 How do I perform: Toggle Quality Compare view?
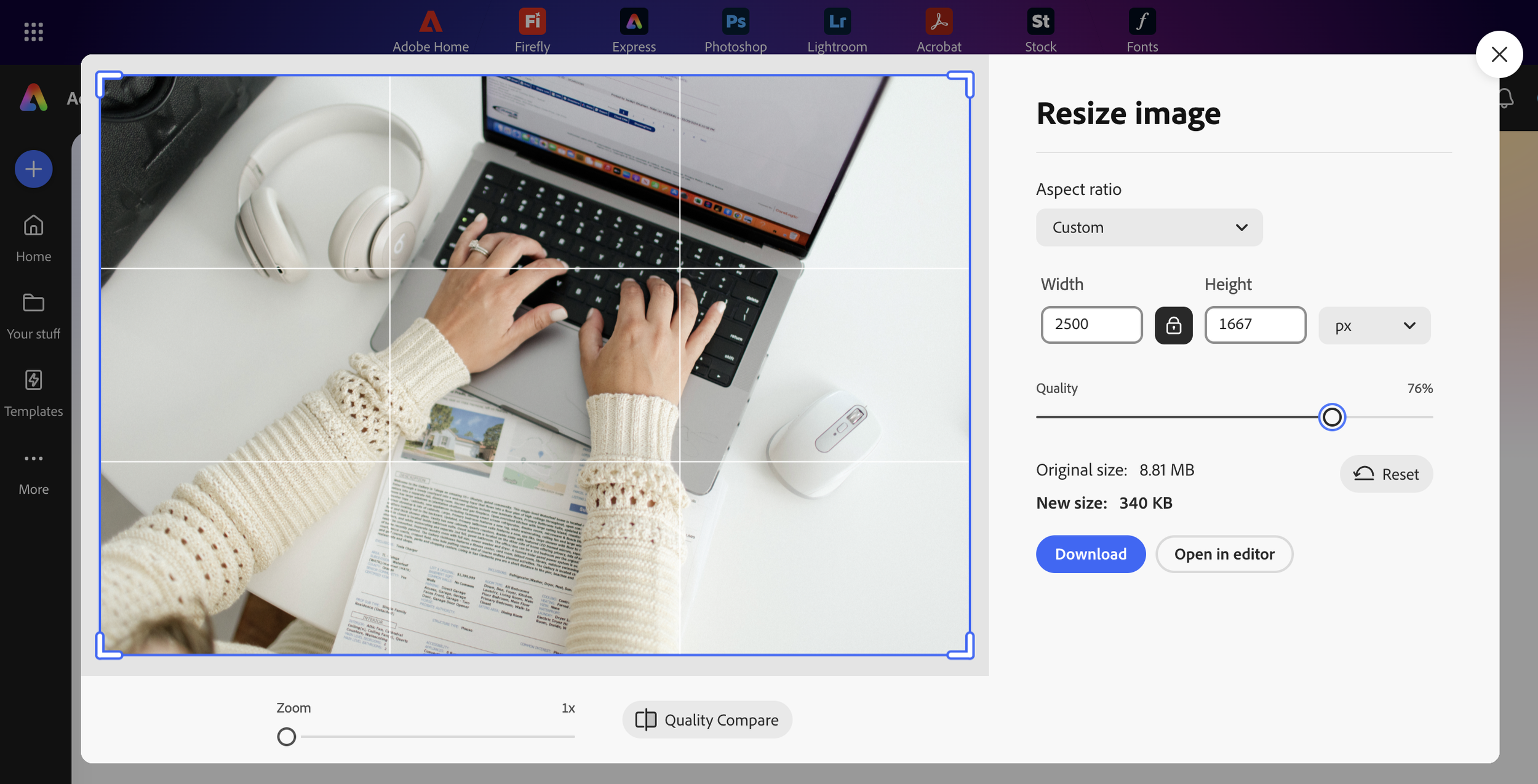707,719
